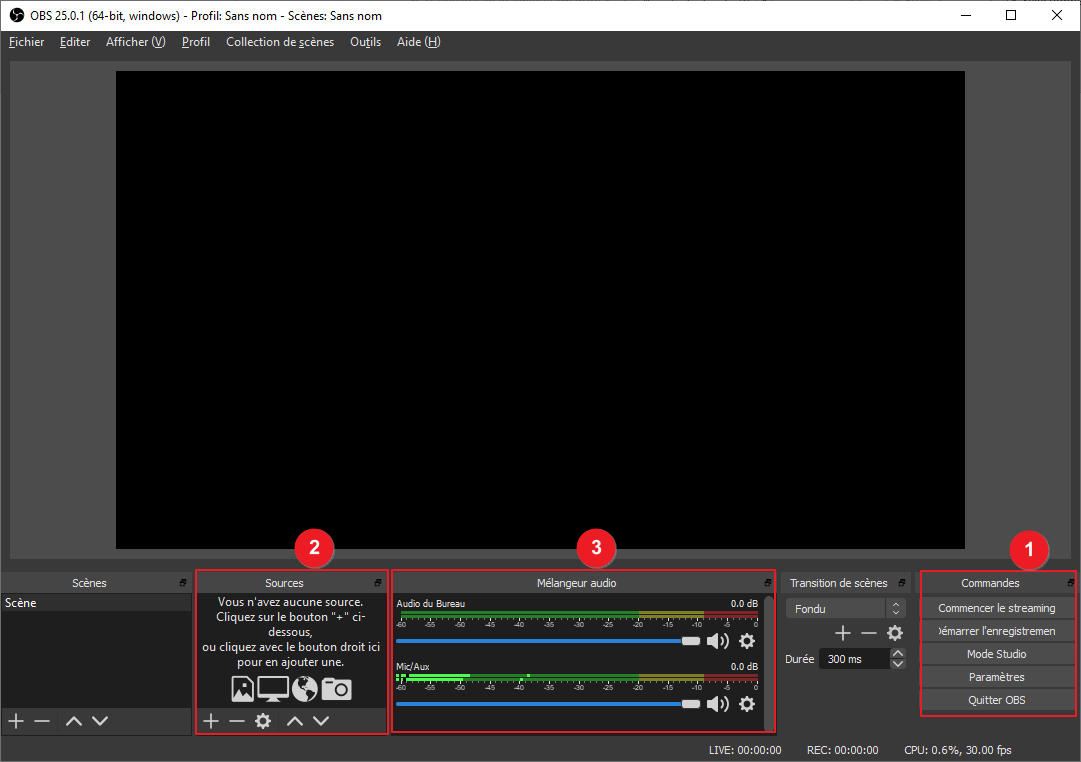Add a scene transition with plus icon

[x=843, y=633]
